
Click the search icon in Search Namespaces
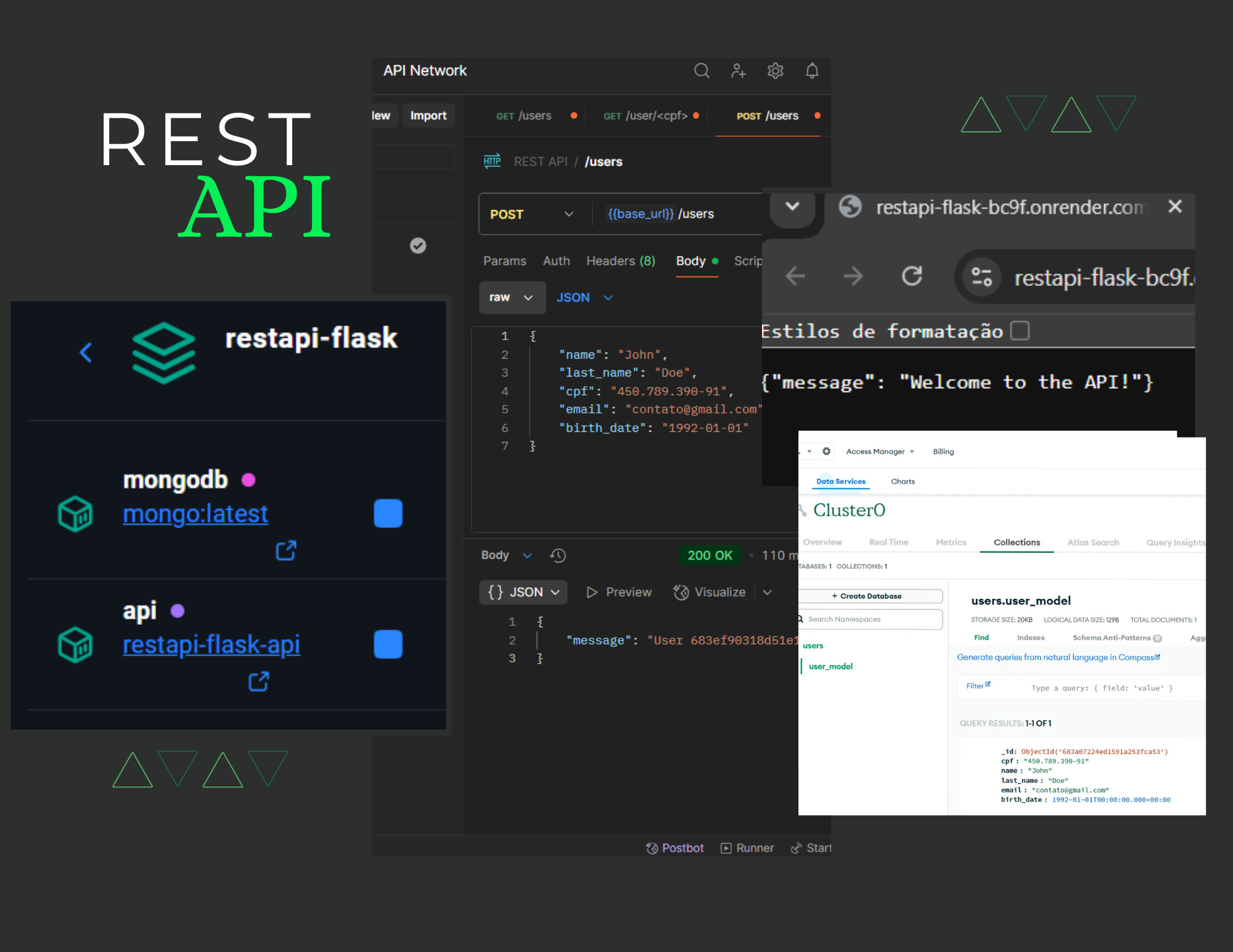coord(800,619)
